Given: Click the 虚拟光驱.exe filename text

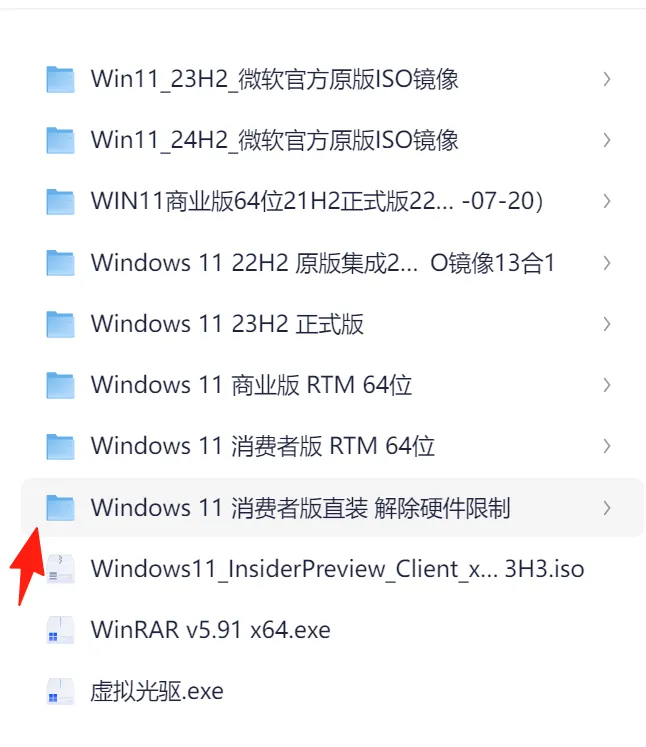Looking at the screenshot, I should [x=157, y=691].
